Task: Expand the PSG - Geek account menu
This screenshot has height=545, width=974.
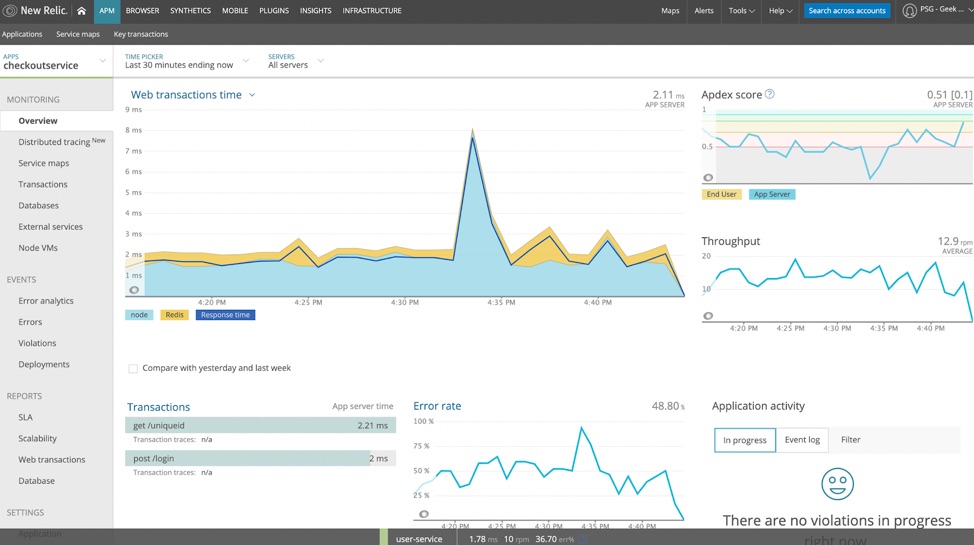Action: point(947,10)
